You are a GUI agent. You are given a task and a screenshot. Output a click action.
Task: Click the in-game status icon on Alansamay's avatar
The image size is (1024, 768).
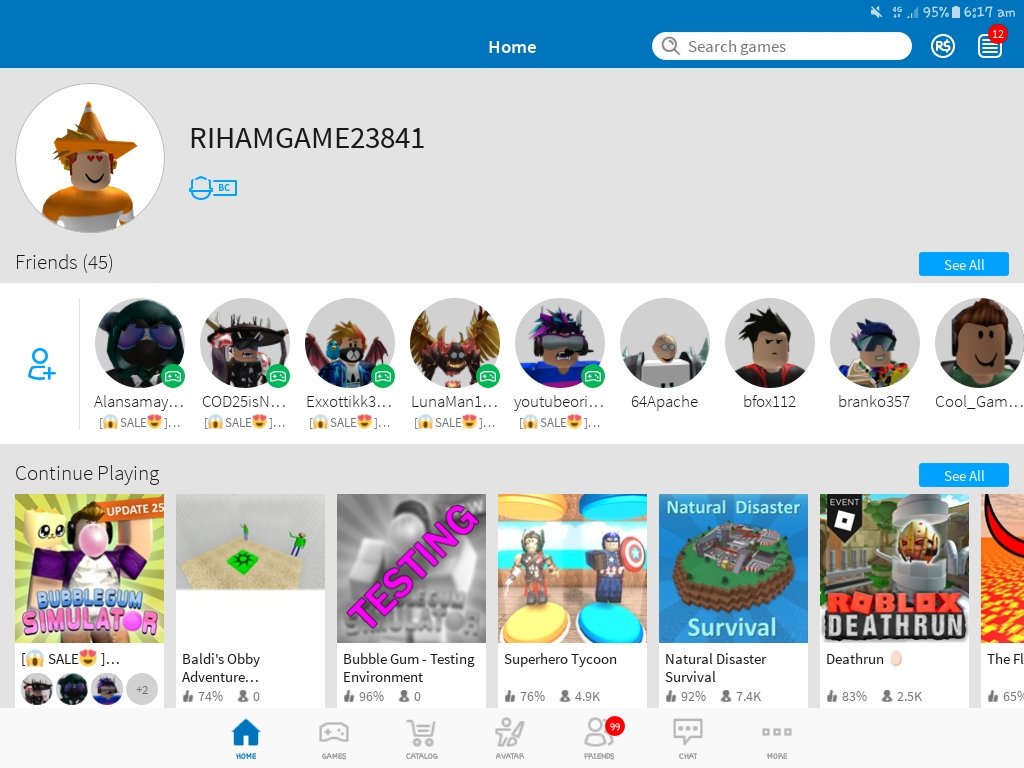[x=172, y=376]
